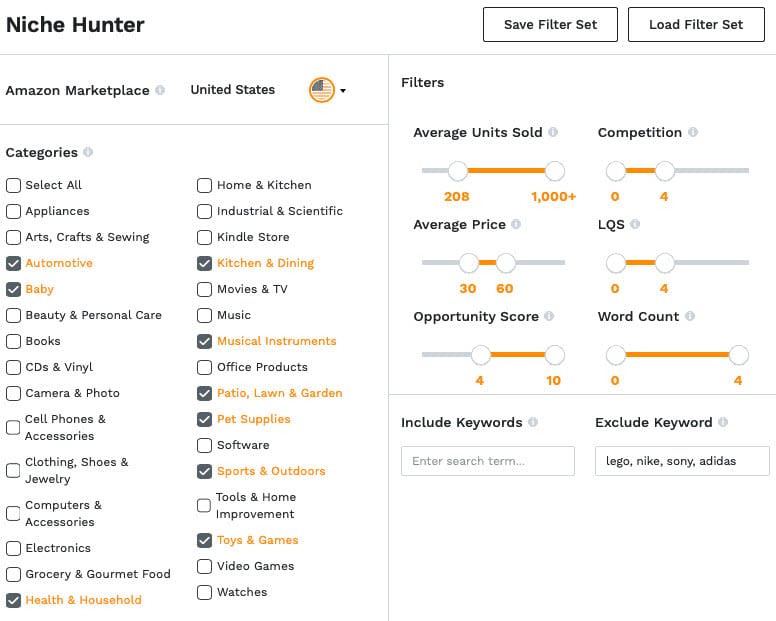Viewport: 776px width, 621px height.
Task: Enable Arts, Crafts & Sewing category
Action: 13,237
